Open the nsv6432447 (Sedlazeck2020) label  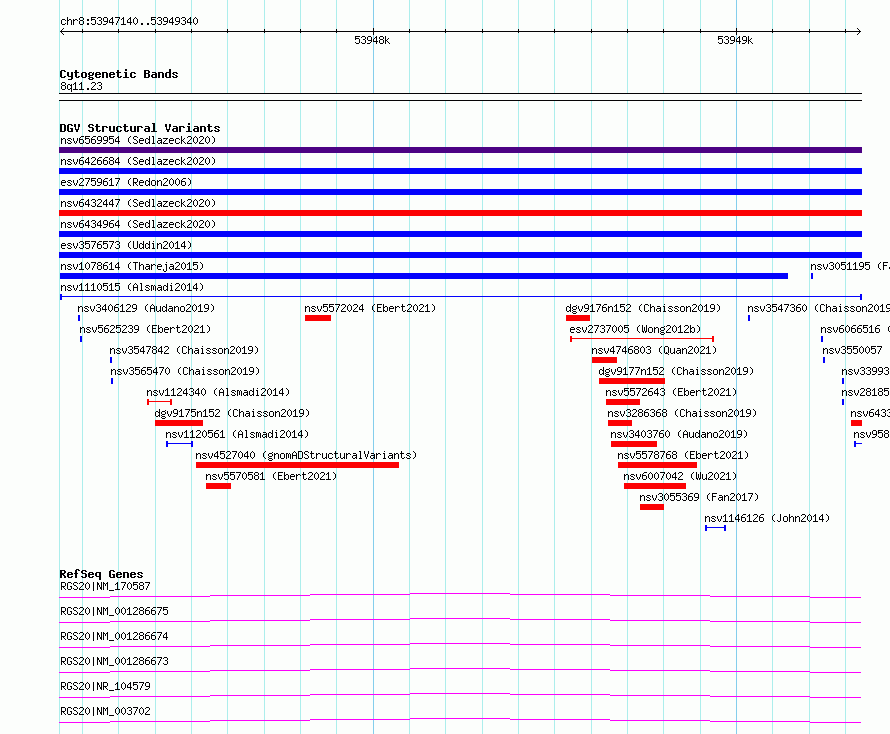pyautogui.click(x=138, y=203)
